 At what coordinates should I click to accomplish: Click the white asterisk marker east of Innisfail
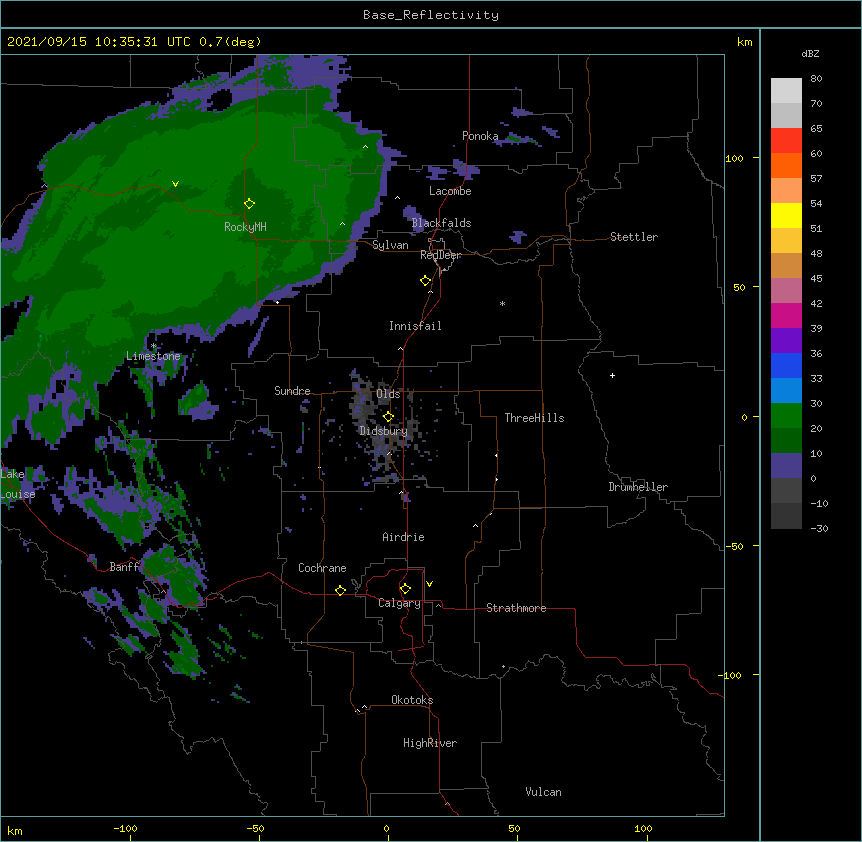[x=502, y=303]
